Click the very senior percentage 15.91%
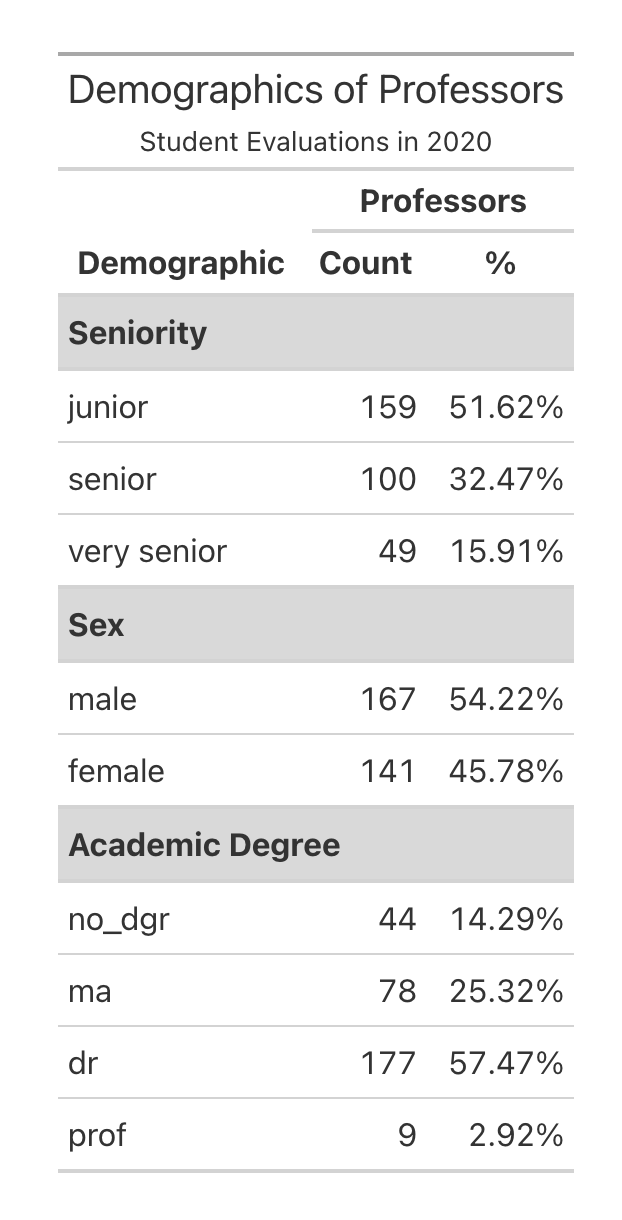The height and width of the screenshot is (1220, 622). point(507,551)
